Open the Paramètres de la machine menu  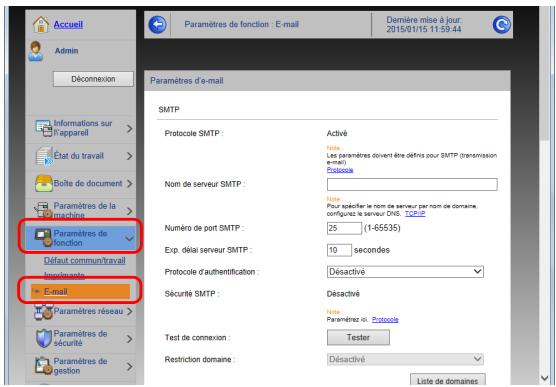point(81,211)
